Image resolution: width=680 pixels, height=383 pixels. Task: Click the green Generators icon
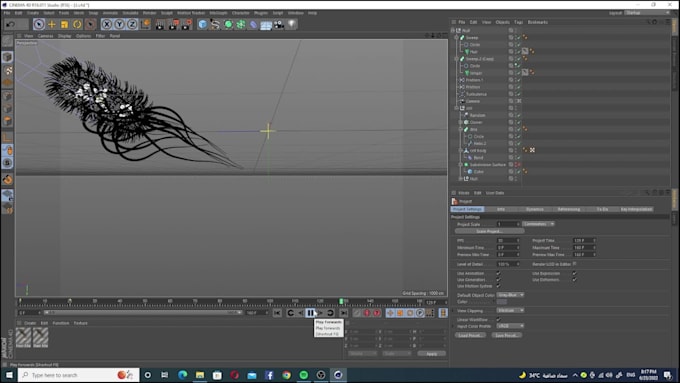[228, 25]
